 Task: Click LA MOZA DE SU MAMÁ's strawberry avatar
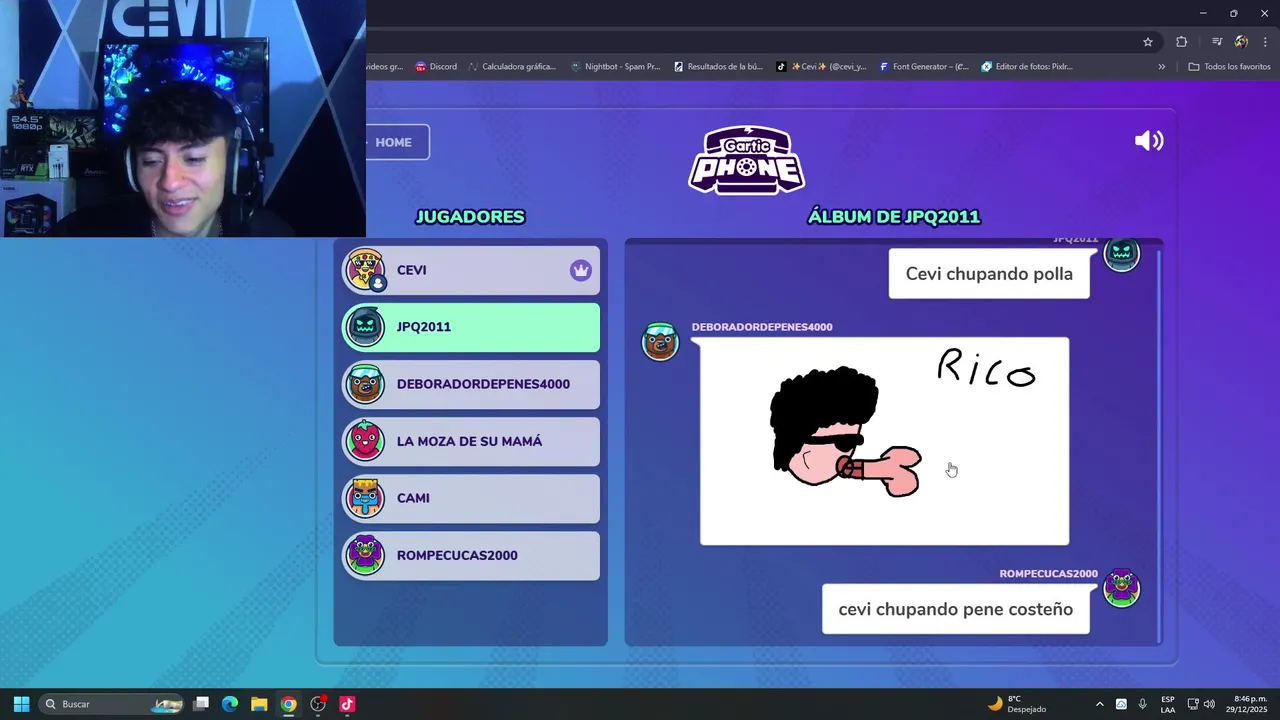tap(365, 440)
